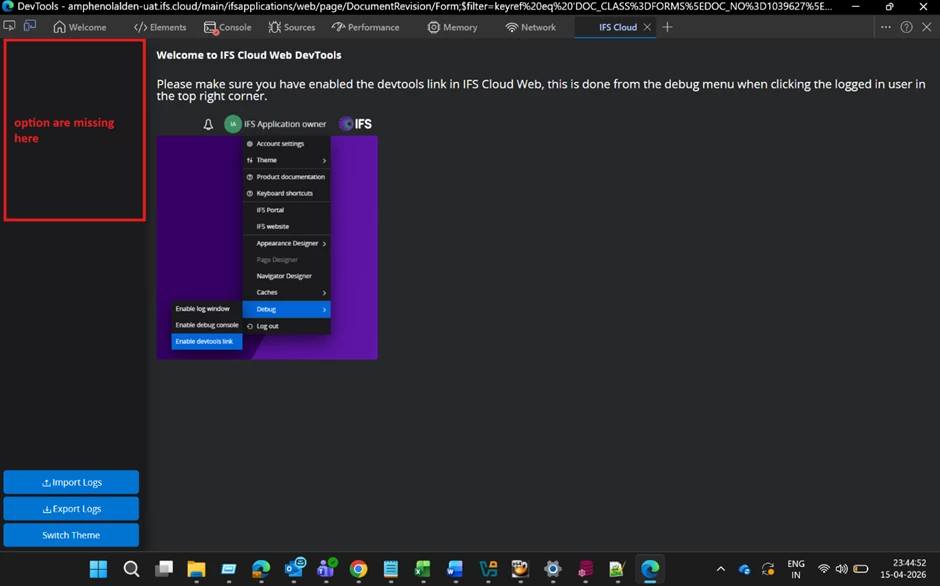Click the Wi-Fi network tray icon
The height and width of the screenshot is (586, 940).
point(824,569)
